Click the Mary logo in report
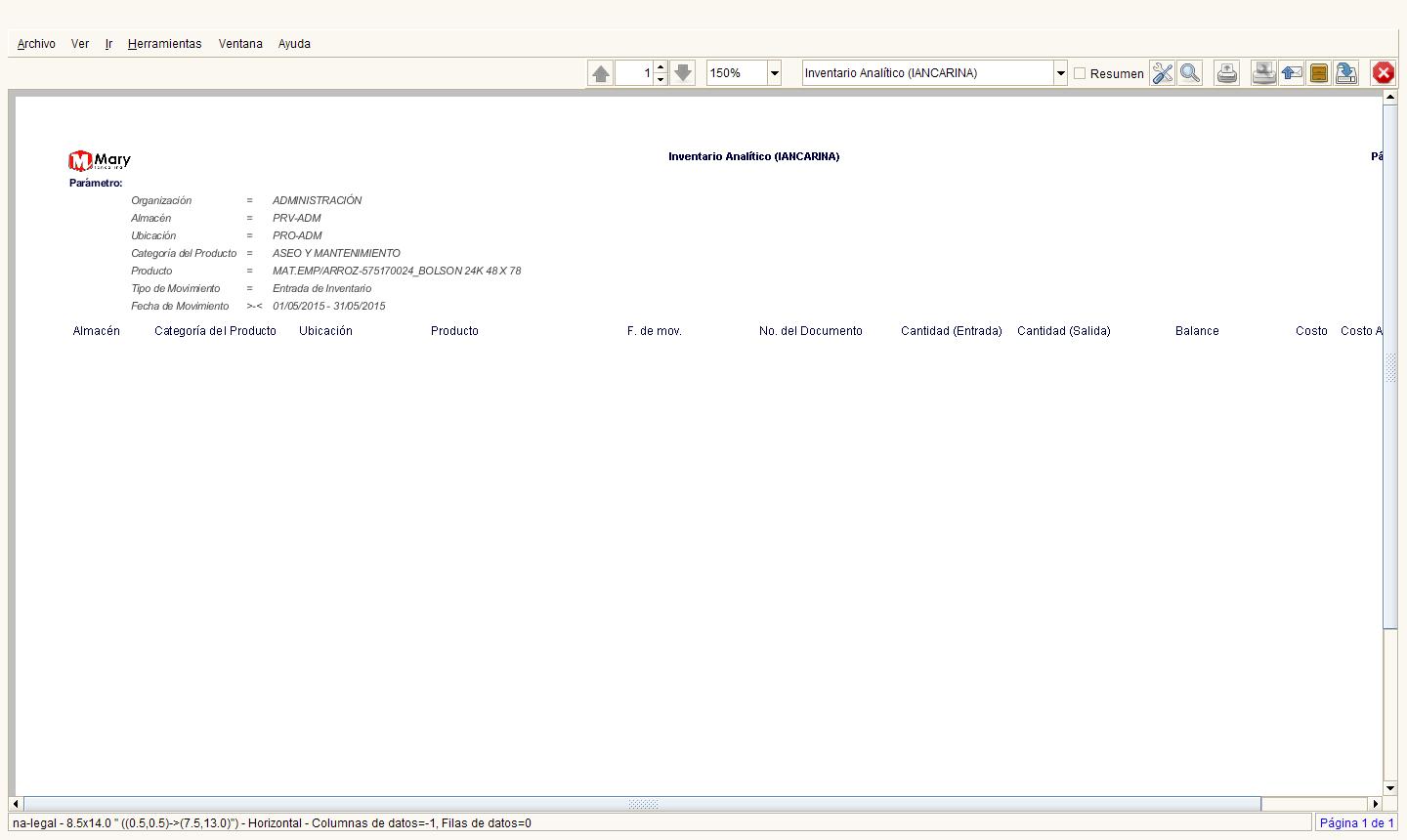 pos(100,160)
